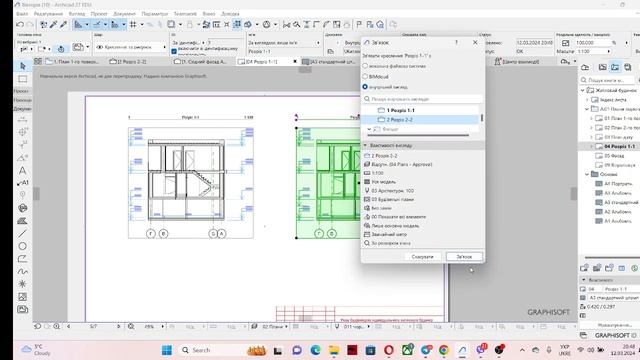Image resolution: width=640 pixels, height=360 pixels.
Task: Toggle the include in identification checkbox
Action: (x=174, y=51)
